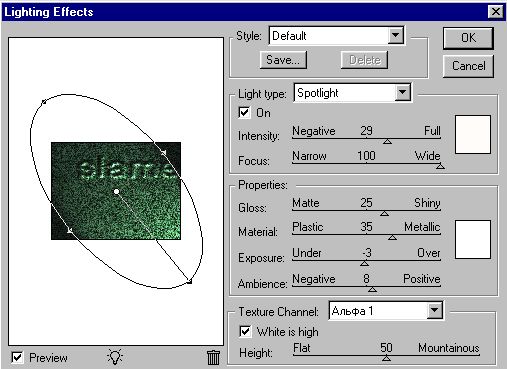This screenshot has height=369, width=507.
Task: Click the Gloss slider thumb
Action: (x=384, y=213)
